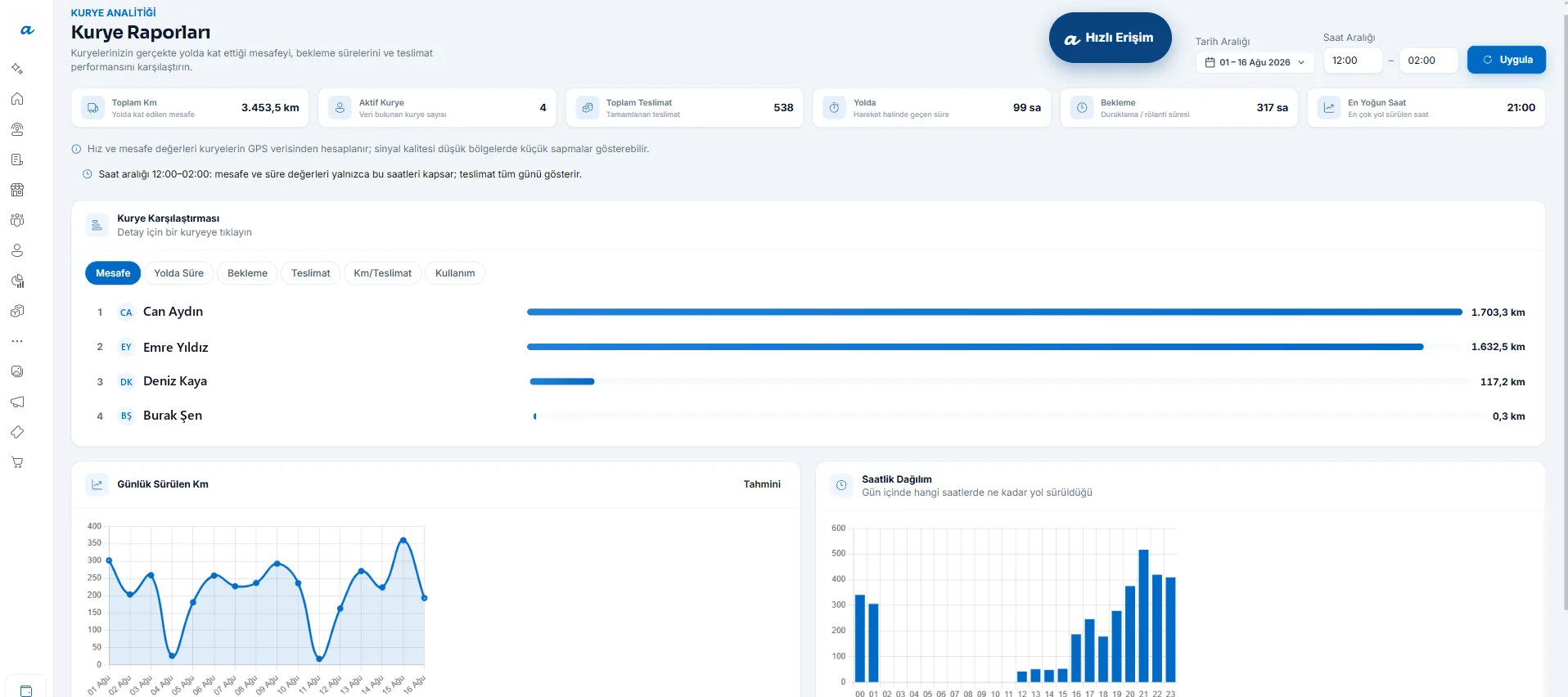The width and height of the screenshot is (1568, 697).
Task: Switch to the Km/Teslimat tab
Action: point(382,273)
